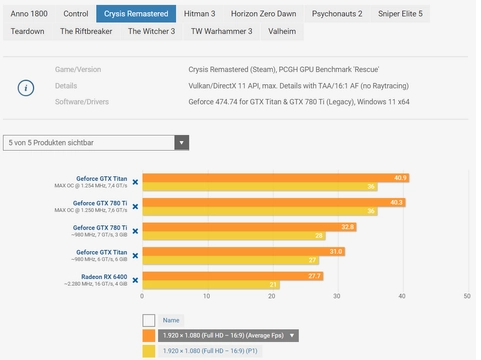
Task: Sort by Name in the legend
Action: (171, 320)
